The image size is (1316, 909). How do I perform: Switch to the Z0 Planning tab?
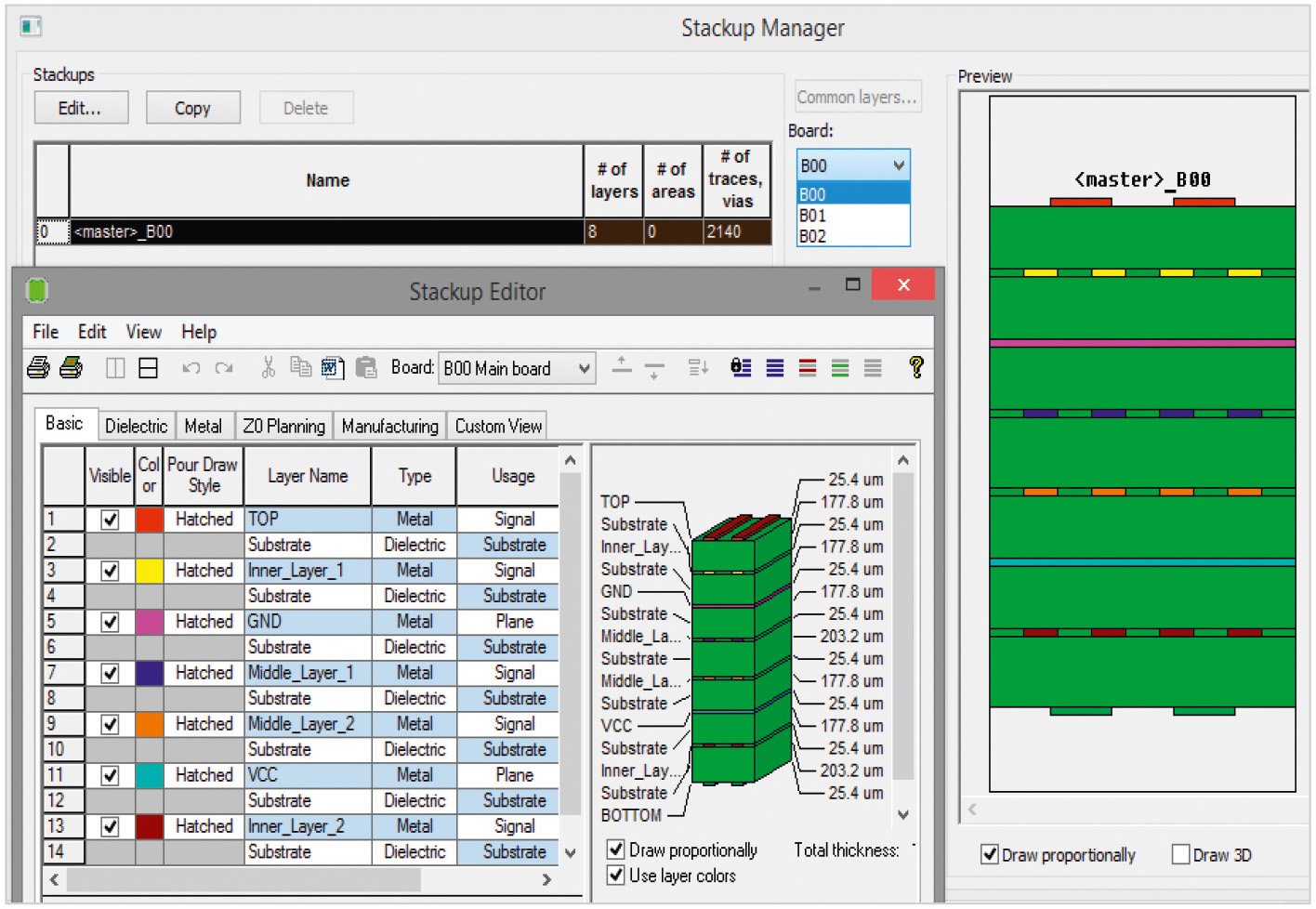pos(283,426)
